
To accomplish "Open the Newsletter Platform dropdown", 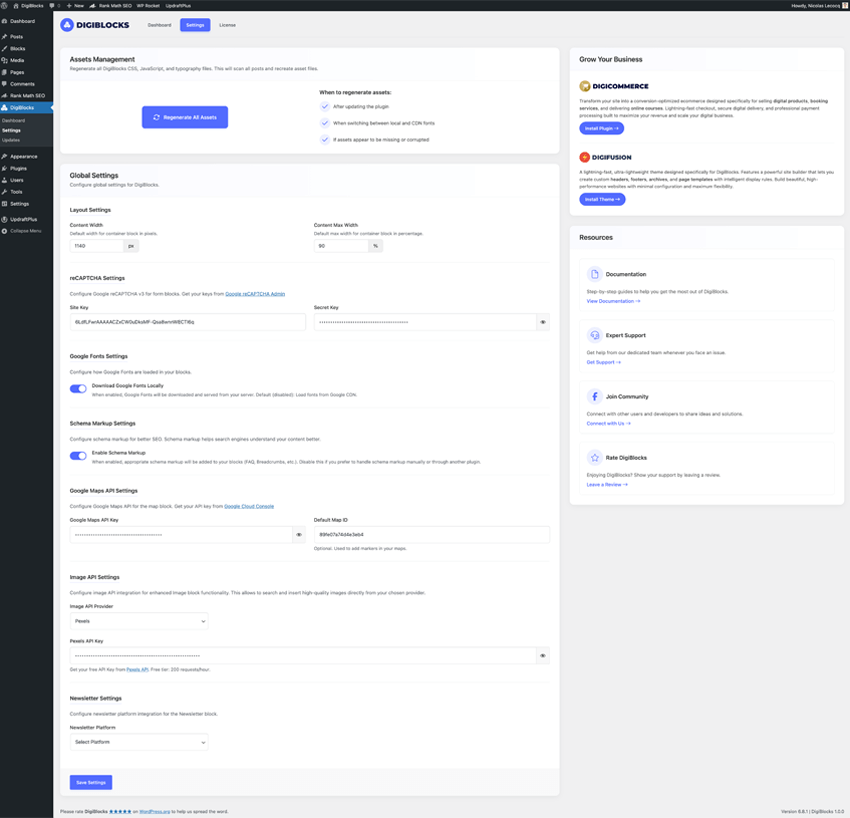I will coord(139,742).
